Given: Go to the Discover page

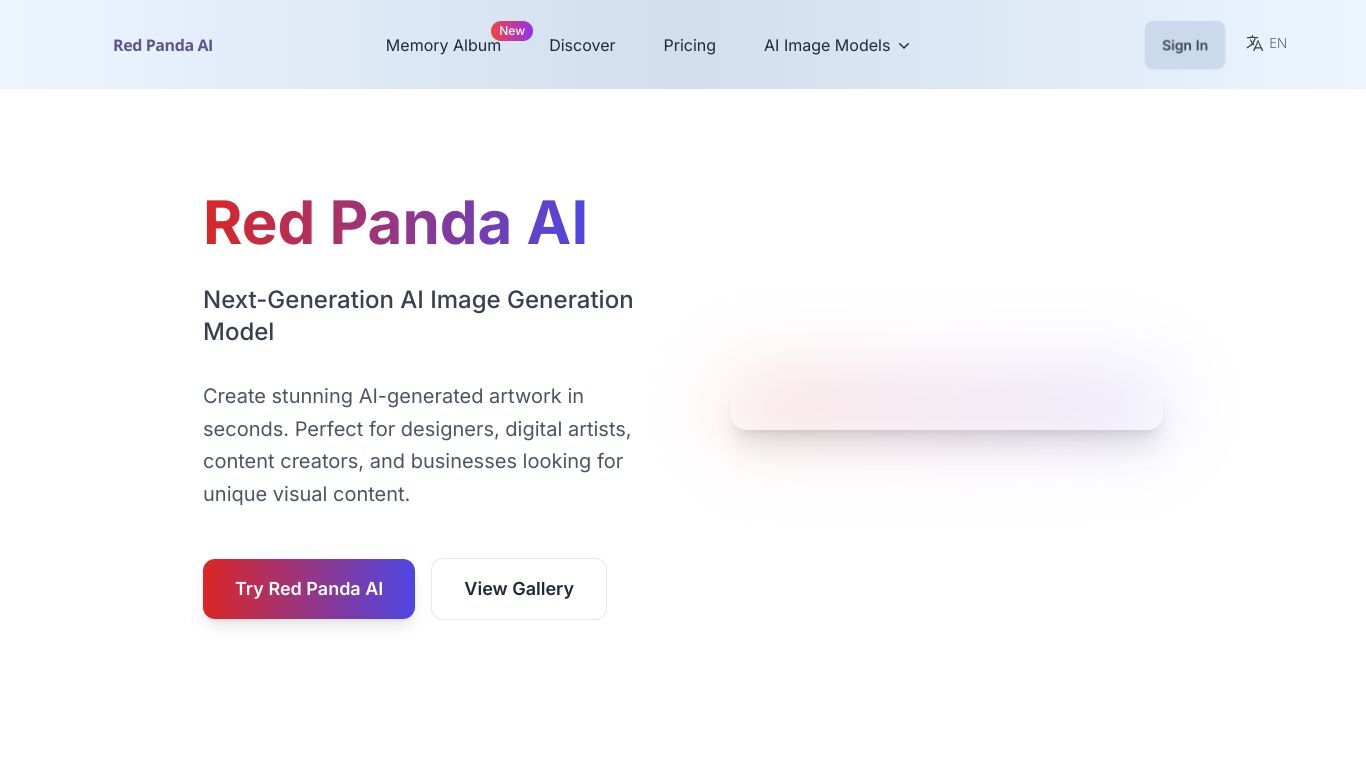Looking at the screenshot, I should [582, 45].
